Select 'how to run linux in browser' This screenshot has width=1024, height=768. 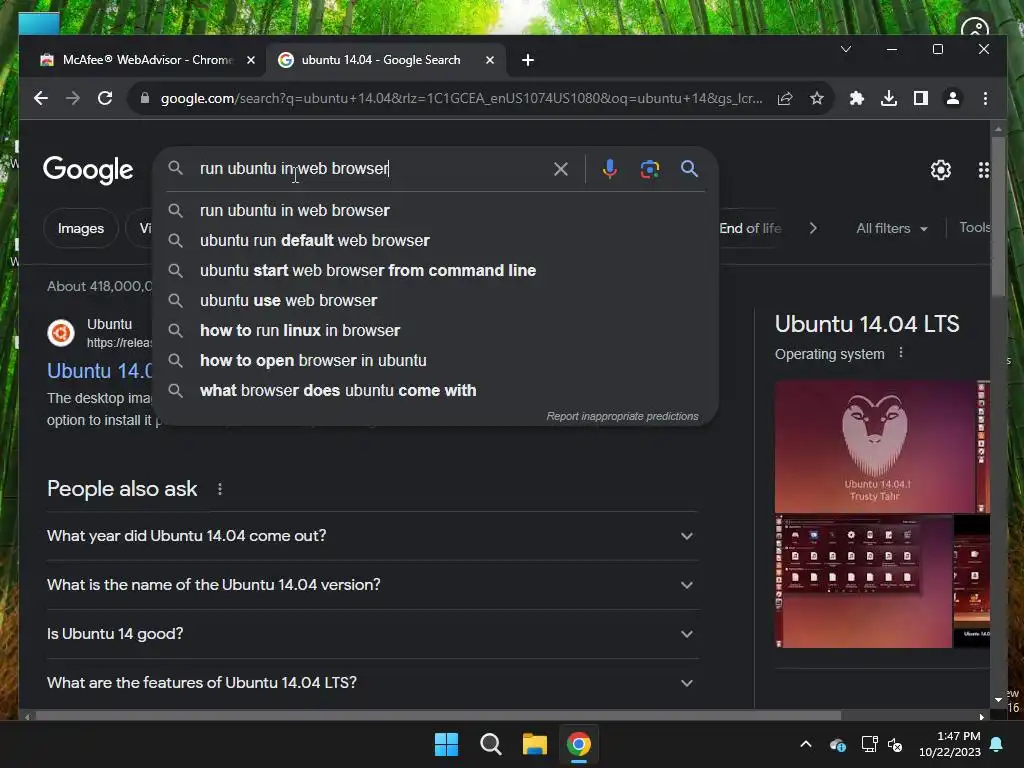click(x=435, y=330)
